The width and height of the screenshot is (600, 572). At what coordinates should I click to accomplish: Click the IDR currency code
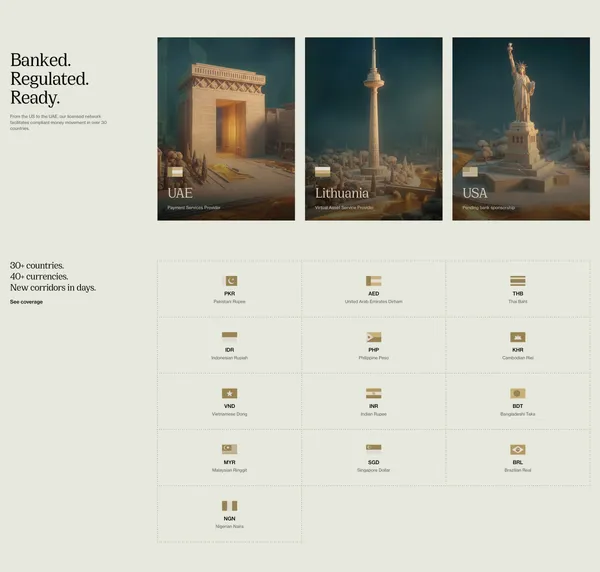[x=230, y=350]
